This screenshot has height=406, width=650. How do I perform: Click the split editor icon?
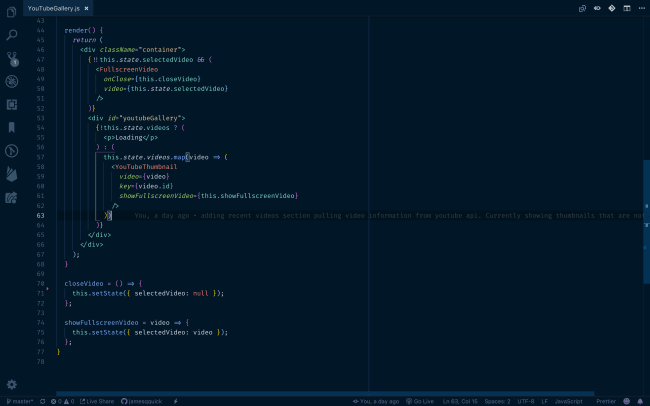point(627,8)
